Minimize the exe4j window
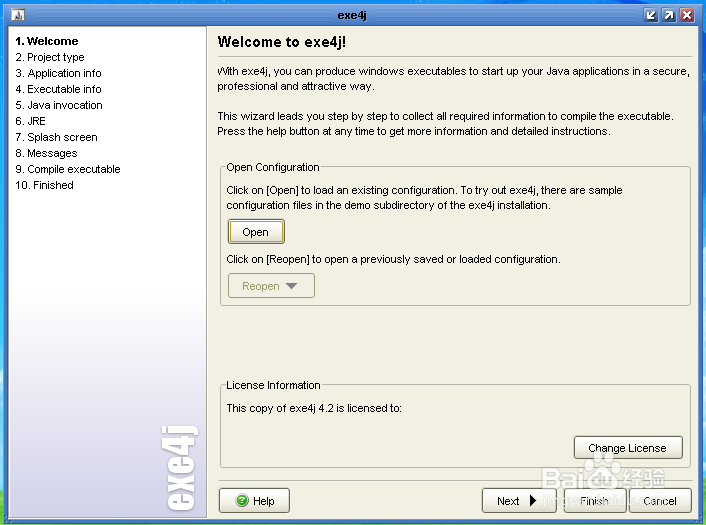The image size is (706, 525). point(651,15)
